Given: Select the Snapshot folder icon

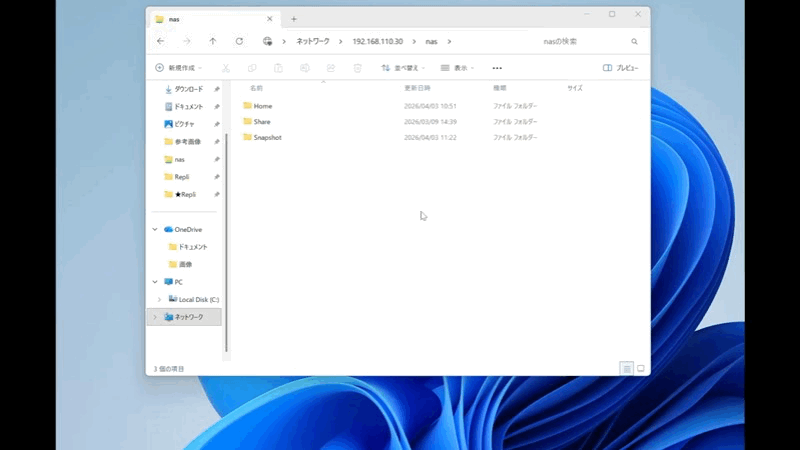Looking at the screenshot, I should [247, 137].
